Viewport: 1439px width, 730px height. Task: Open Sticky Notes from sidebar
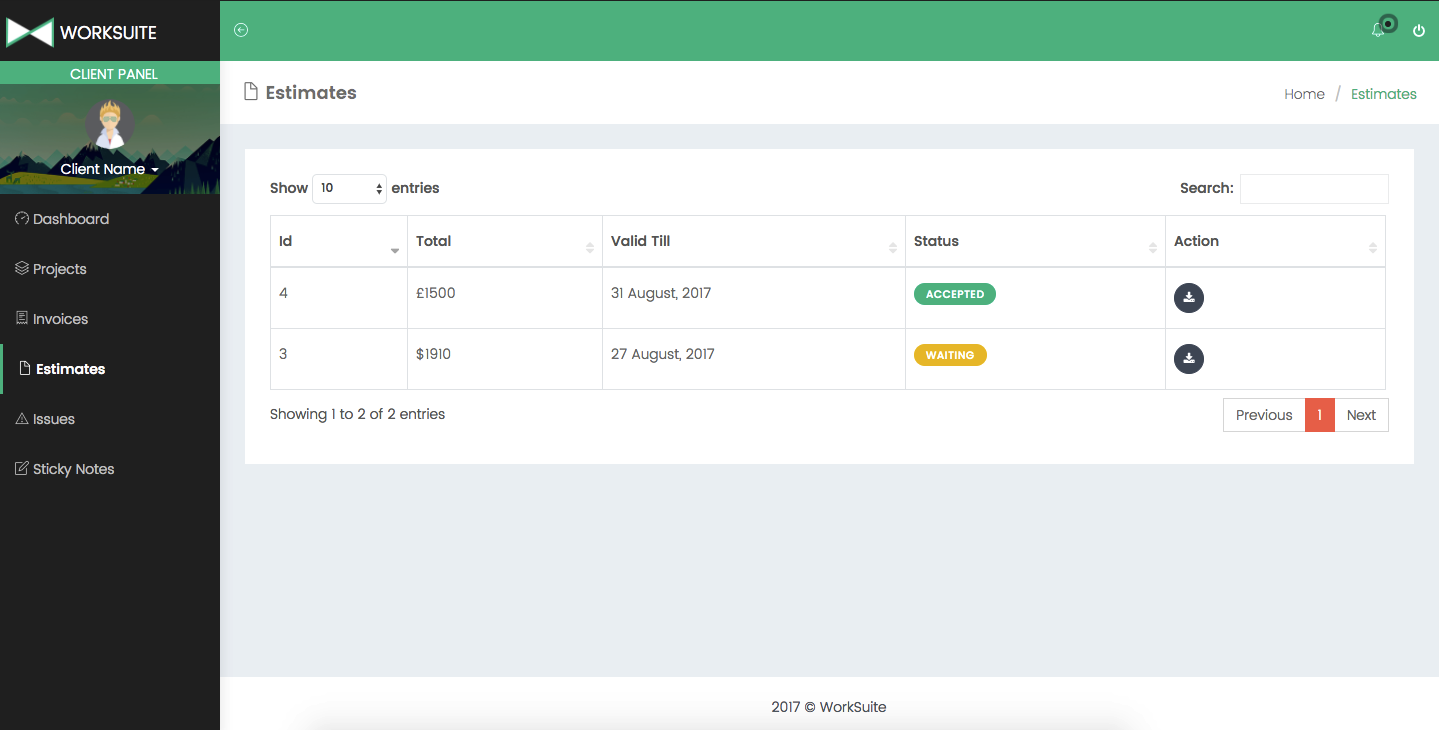[x=73, y=469]
